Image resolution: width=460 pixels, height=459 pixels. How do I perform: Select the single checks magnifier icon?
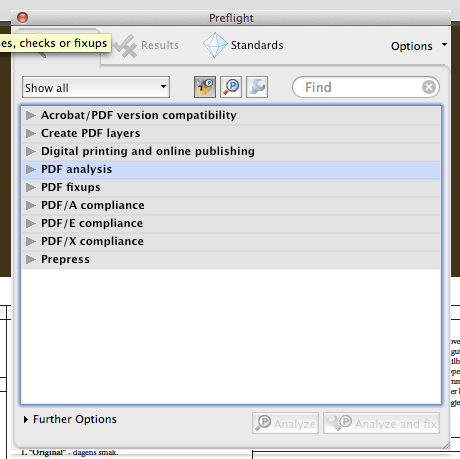click(x=231, y=87)
